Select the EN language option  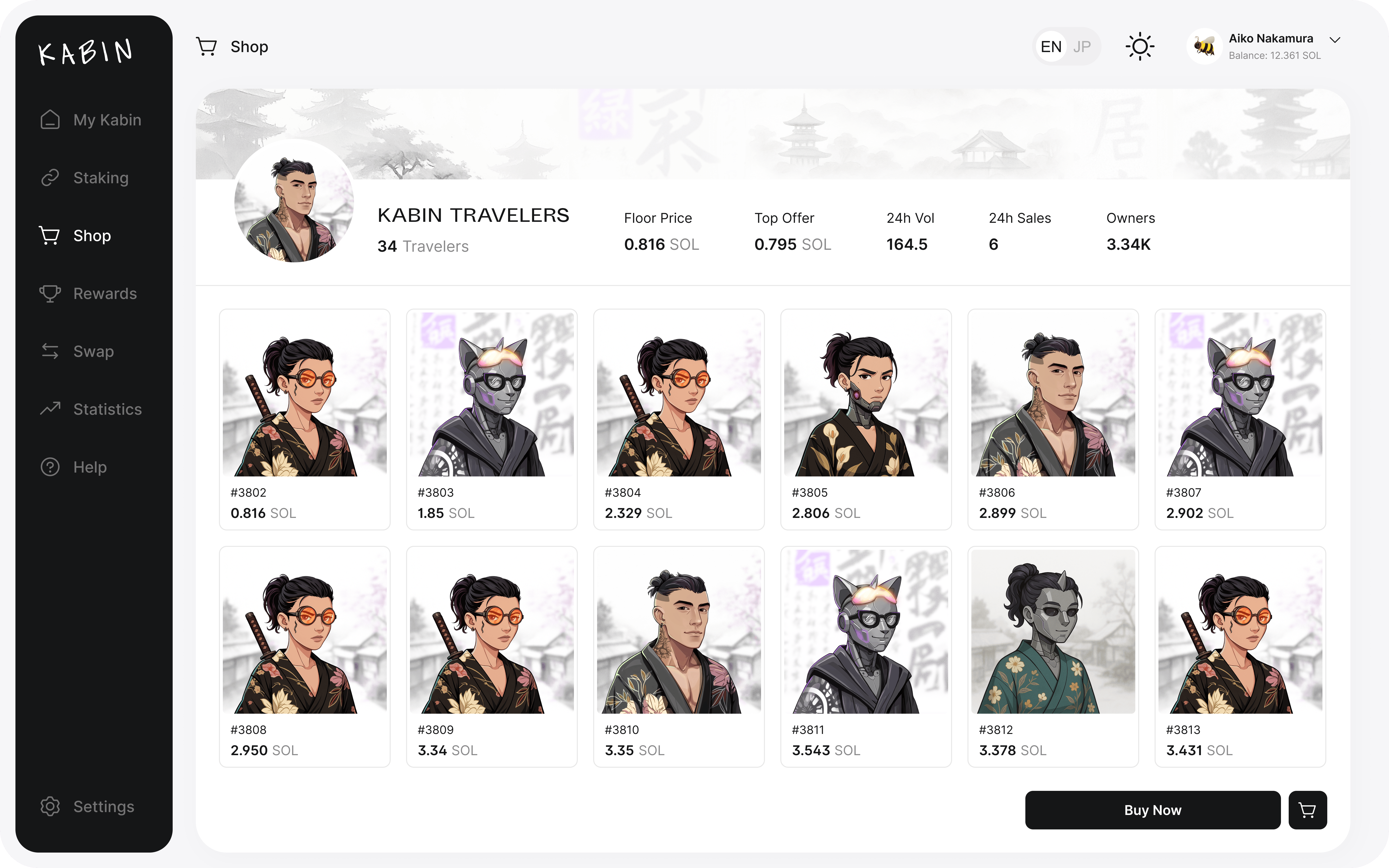pyautogui.click(x=1051, y=47)
